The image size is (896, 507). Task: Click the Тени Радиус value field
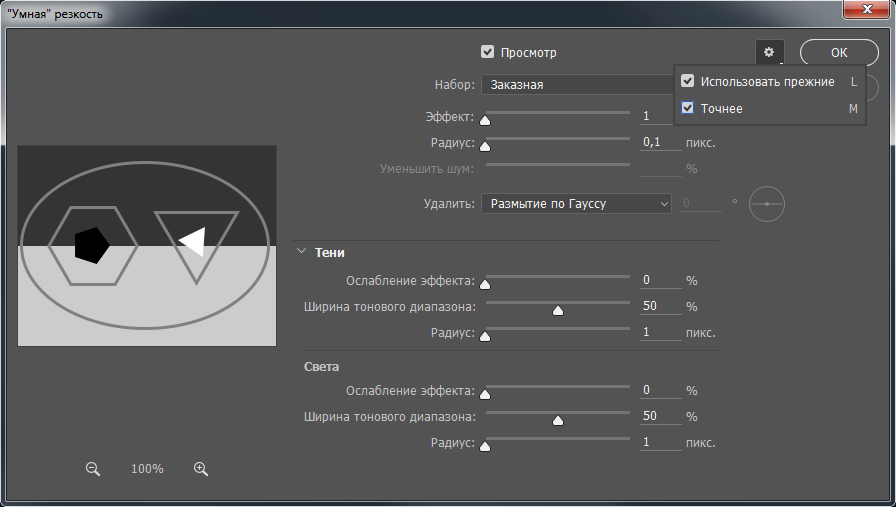pos(661,332)
